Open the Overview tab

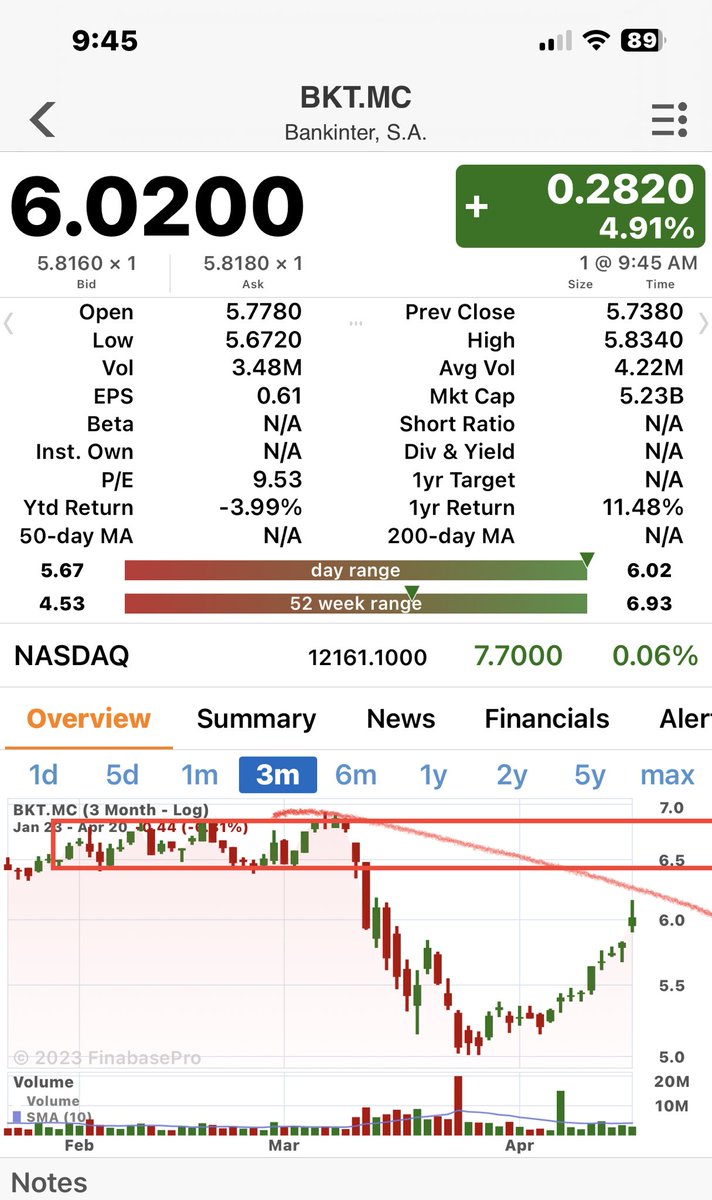pyautogui.click(x=88, y=719)
